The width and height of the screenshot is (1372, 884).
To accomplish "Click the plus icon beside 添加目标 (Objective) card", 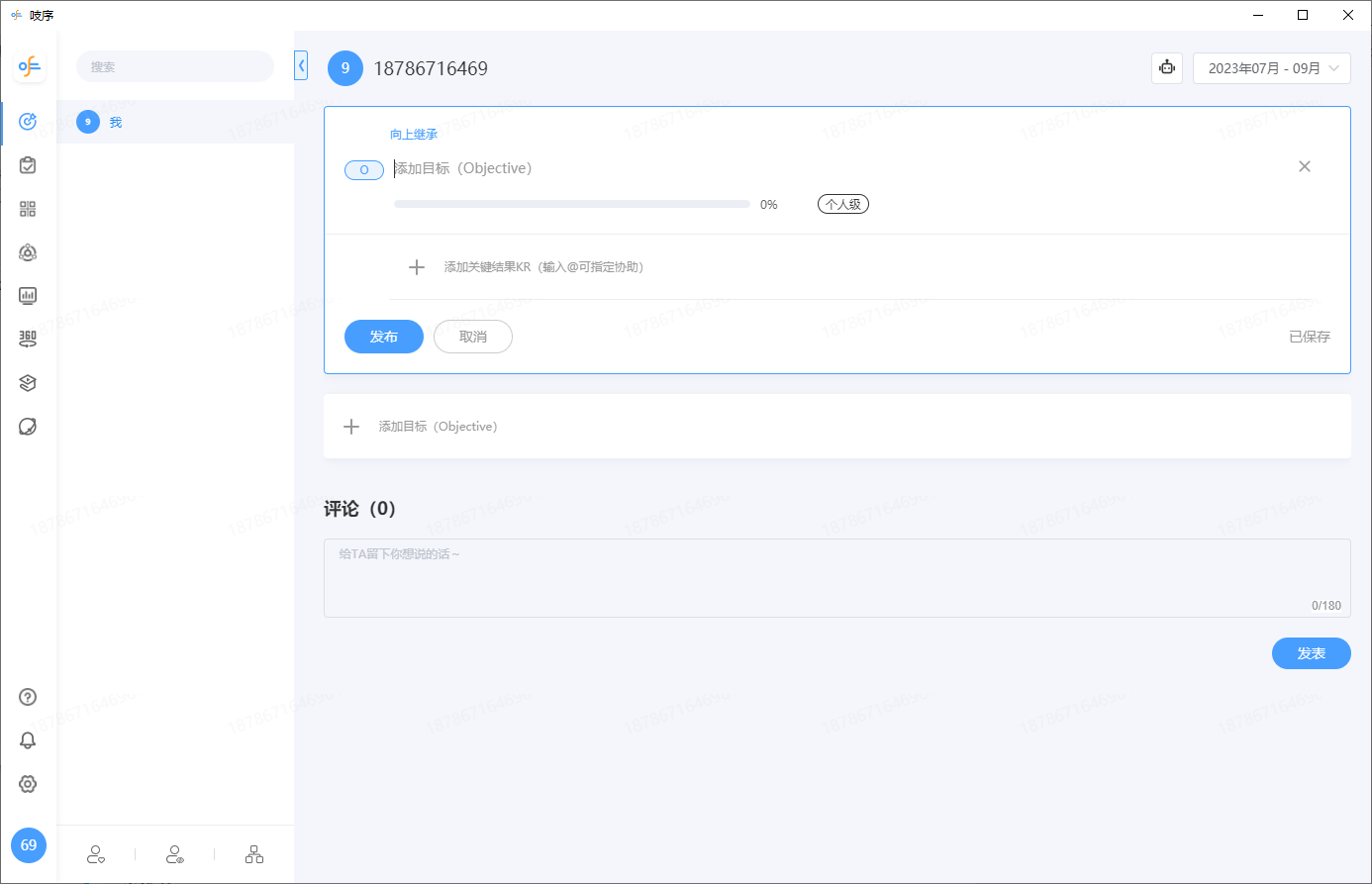I will (x=351, y=427).
